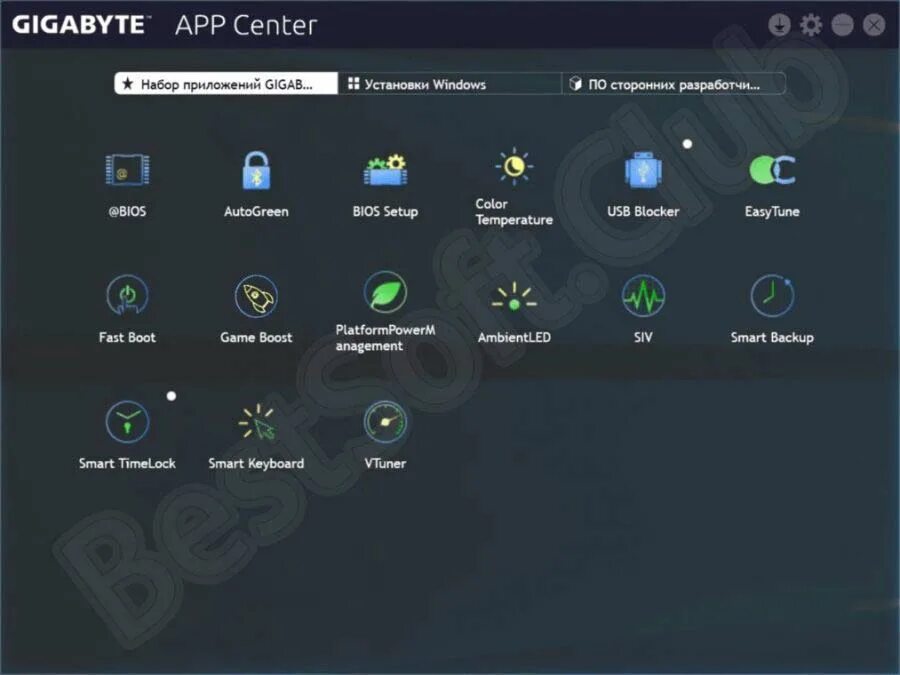Launch AutoGreen with the padlock icon
The image size is (900, 675).
pos(256,170)
